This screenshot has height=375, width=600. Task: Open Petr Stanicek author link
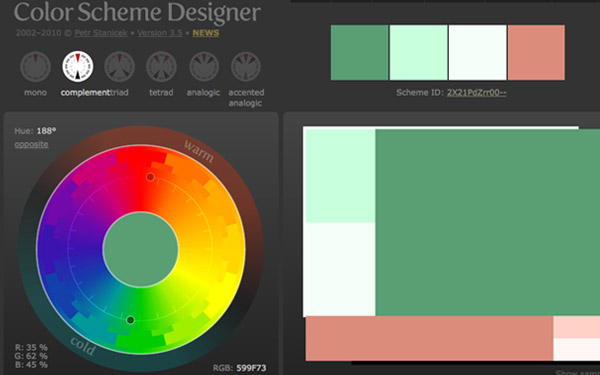pyautogui.click(x=101, y=33)
